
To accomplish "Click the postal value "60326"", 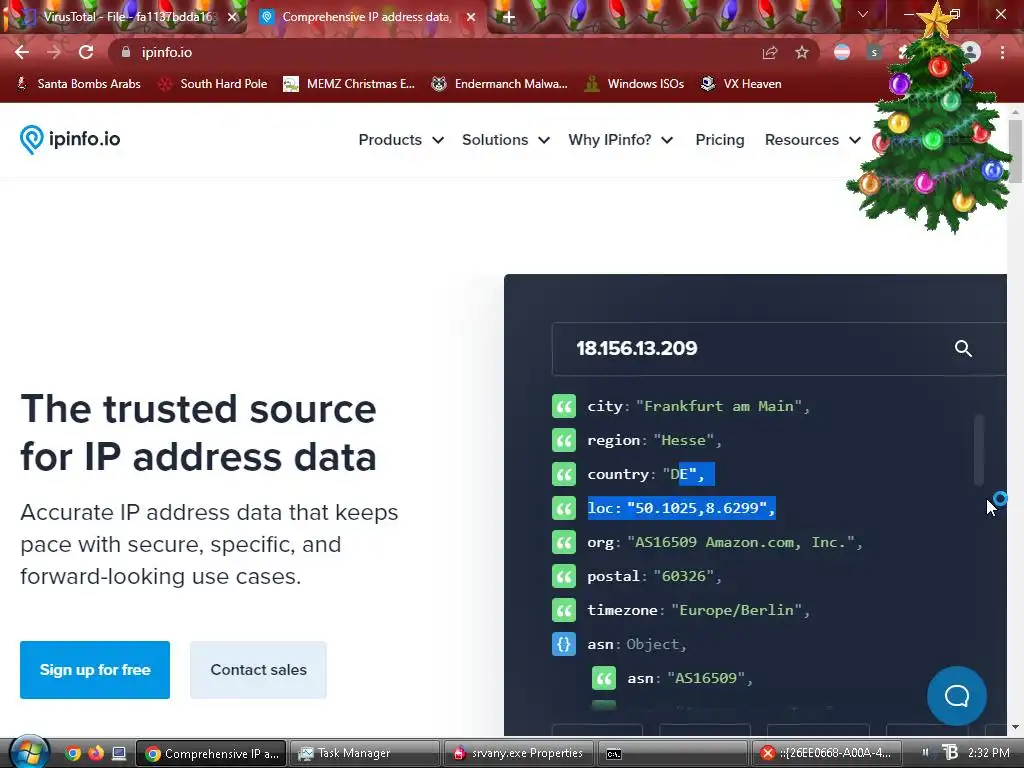I will point(684,576).
